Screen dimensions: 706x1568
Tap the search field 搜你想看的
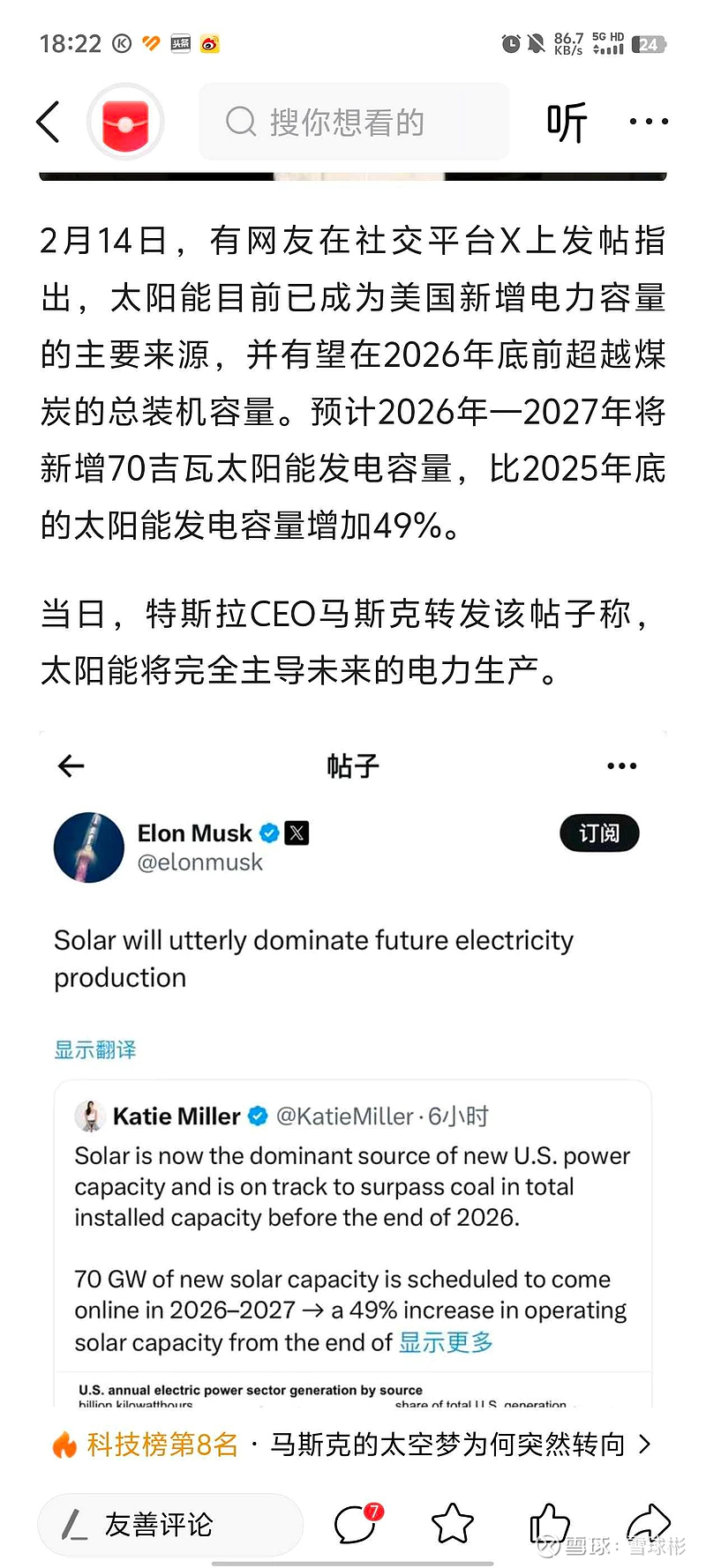click(x=353, y=123)
